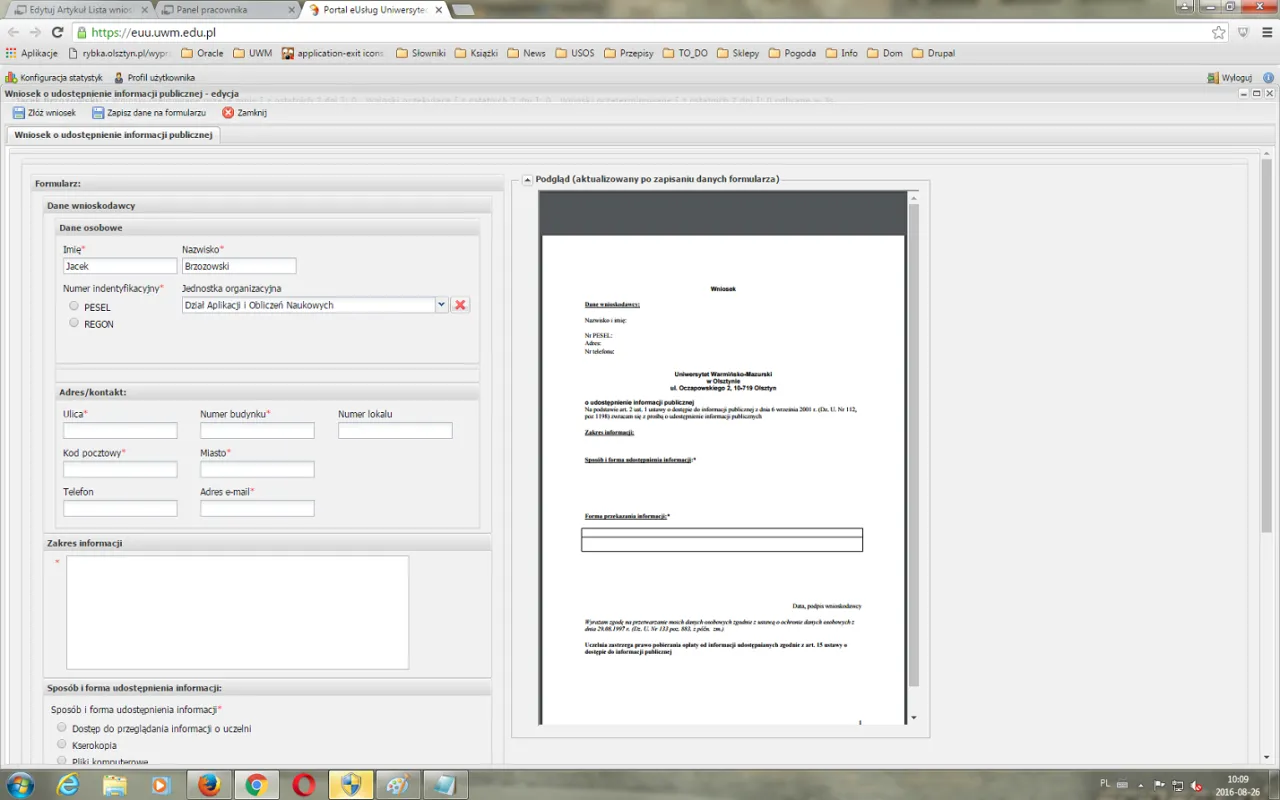Select the PESEL radio button
The height and width of the screenshot is (800, 1280).
tap(74, 306)
